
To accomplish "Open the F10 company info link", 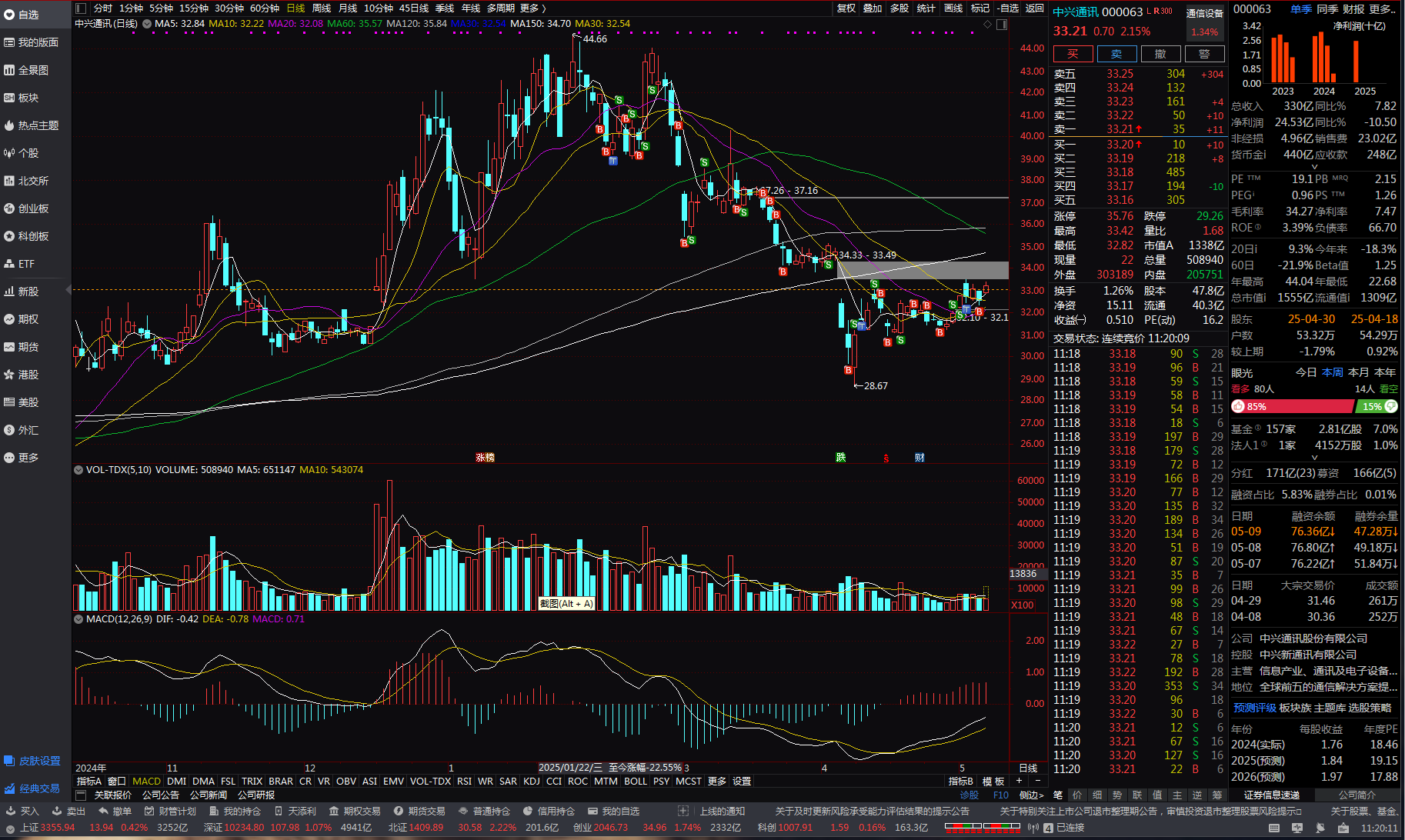I will pyautogui.click(x=1001, y=795).
